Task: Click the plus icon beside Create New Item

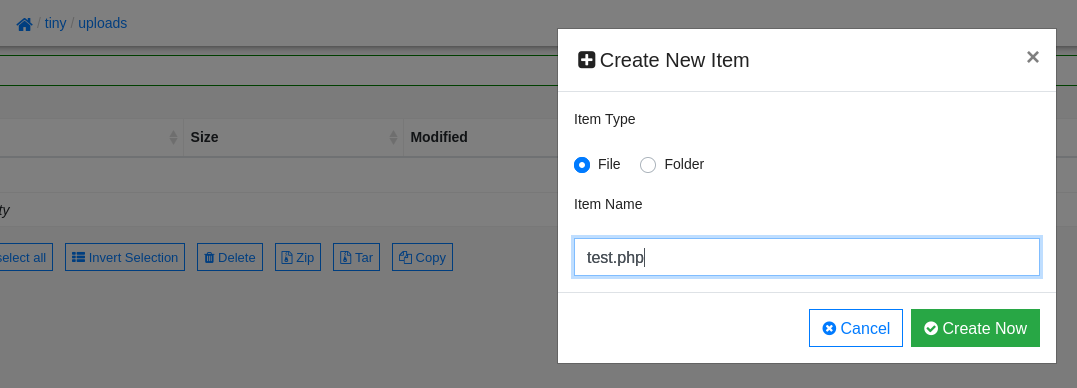Action: point(587,60)
